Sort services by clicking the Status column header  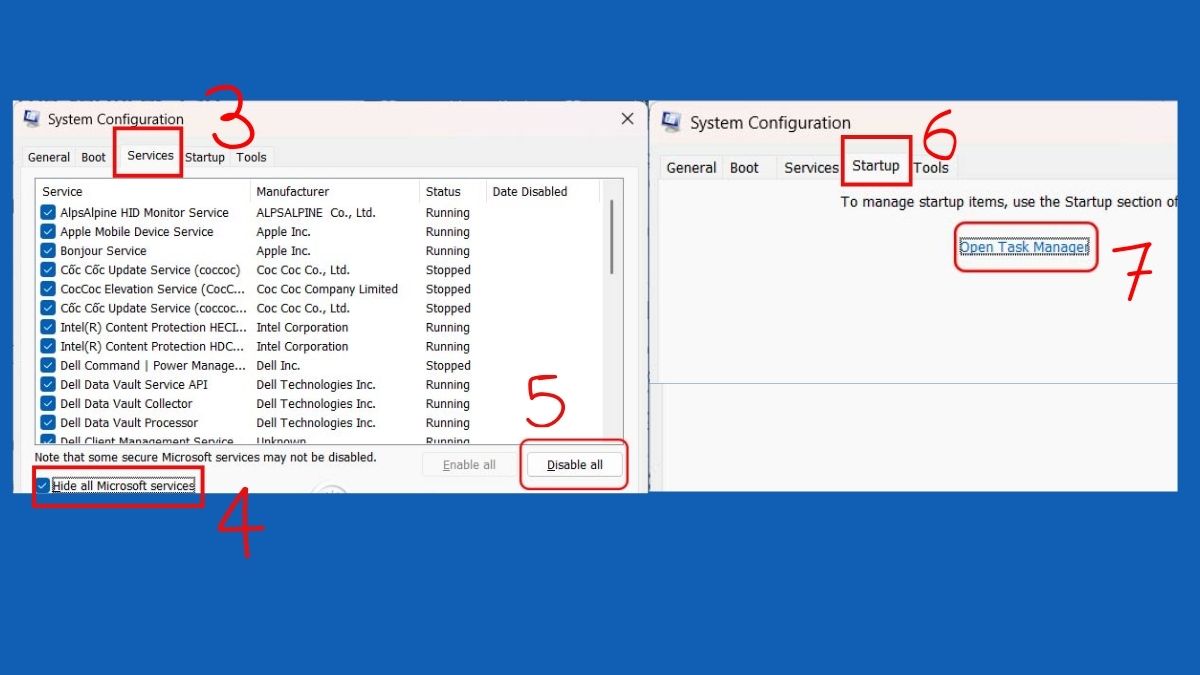[443, 191]
